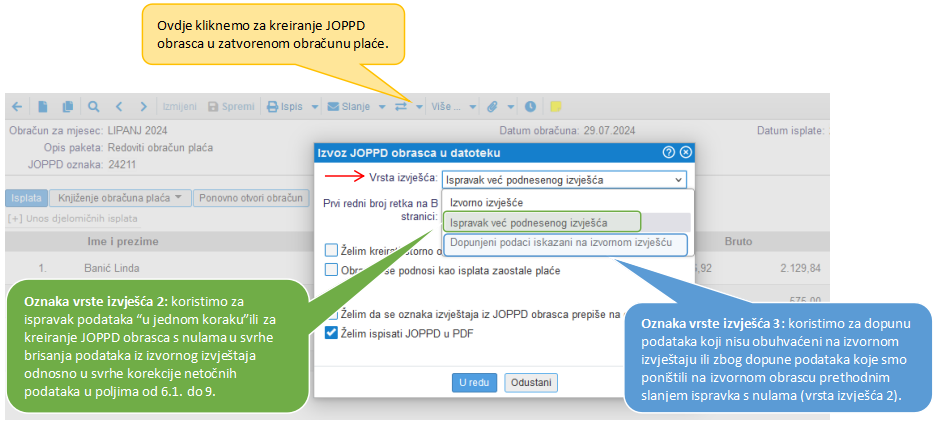Click the yellow sticky note icon
Screen dimensions: 935x426
pos(556,107)
